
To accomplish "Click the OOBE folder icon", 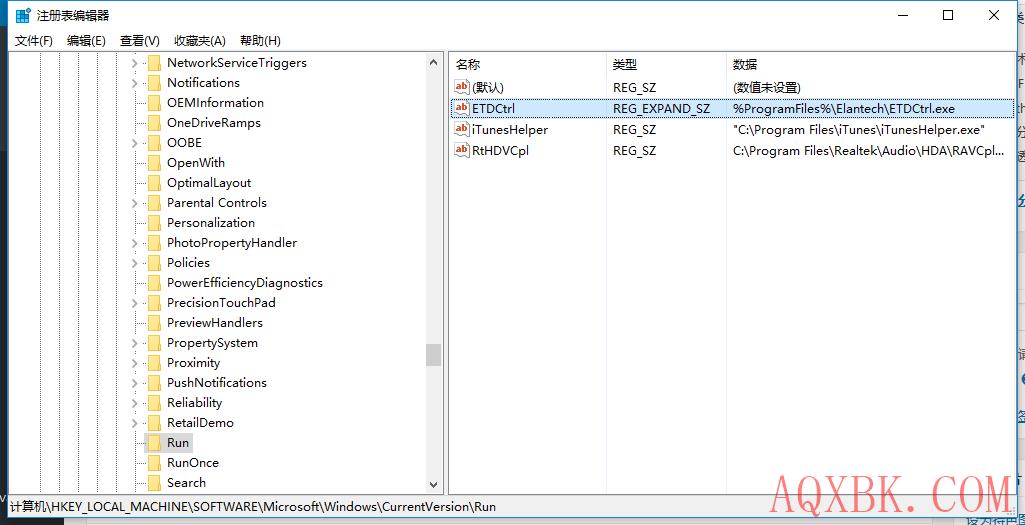I will [154, 143].
